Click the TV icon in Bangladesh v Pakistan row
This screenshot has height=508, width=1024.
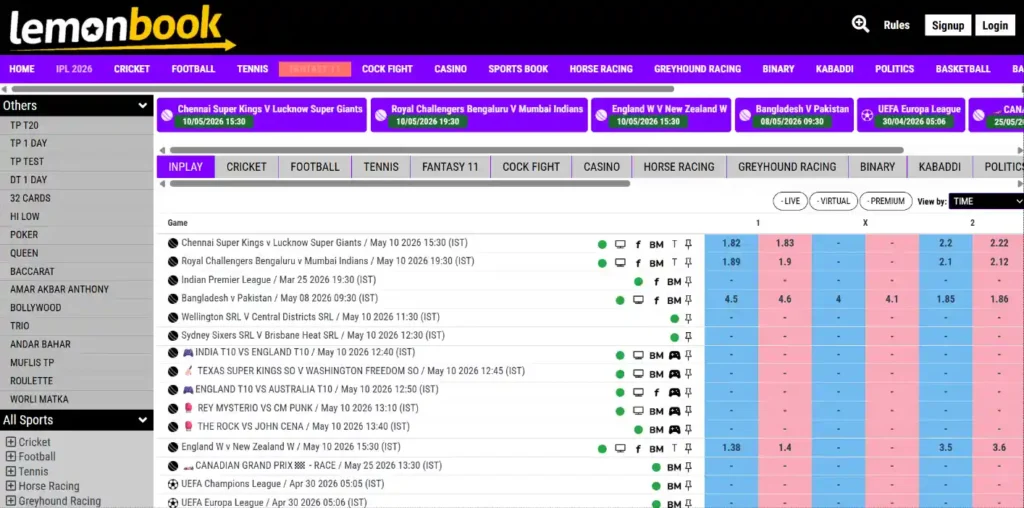point(638,300)
